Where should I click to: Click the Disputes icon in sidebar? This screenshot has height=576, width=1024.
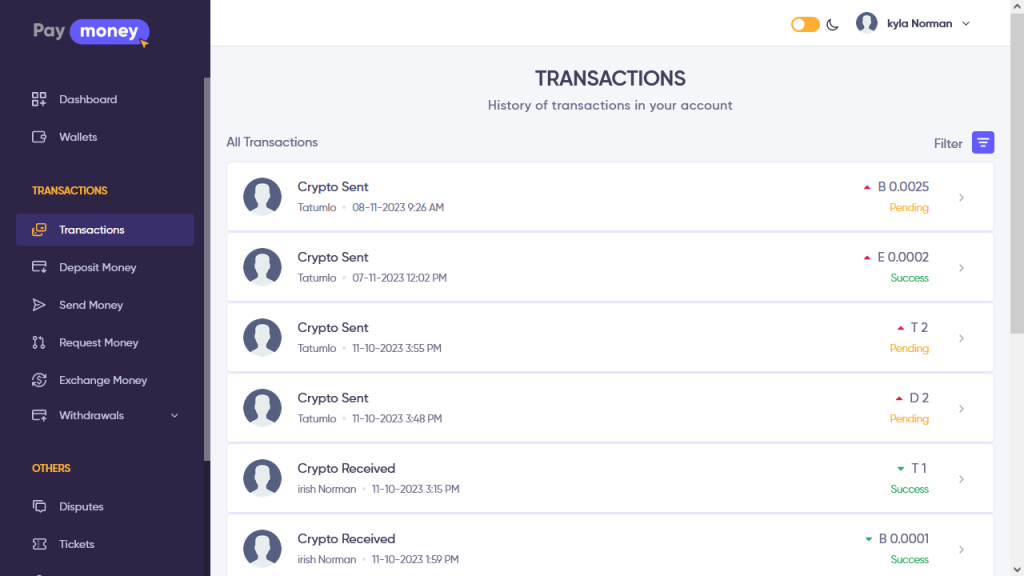tap(39, 506)
